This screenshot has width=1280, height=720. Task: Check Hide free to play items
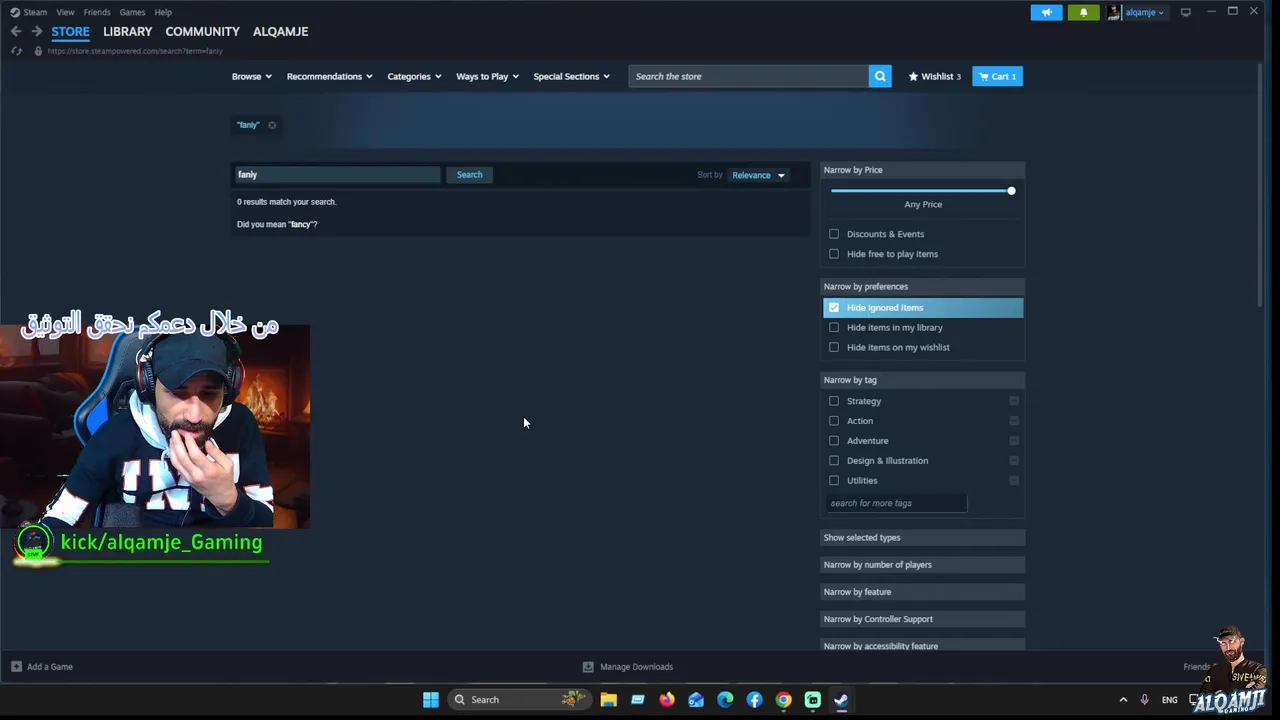(834, 254)
